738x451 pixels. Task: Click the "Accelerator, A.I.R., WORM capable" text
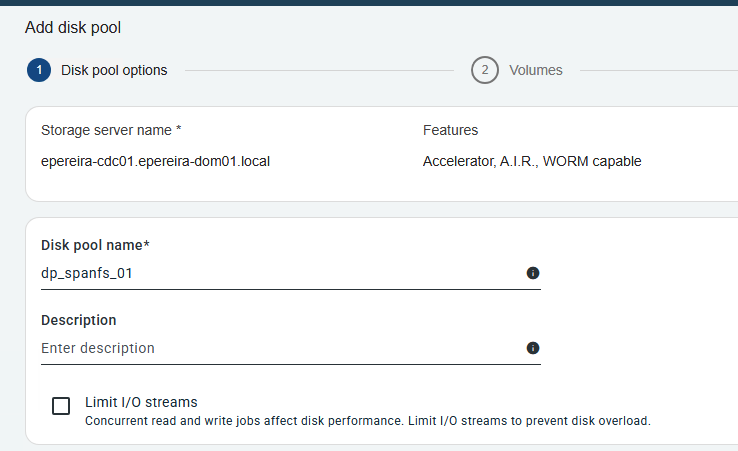point(532,161)
